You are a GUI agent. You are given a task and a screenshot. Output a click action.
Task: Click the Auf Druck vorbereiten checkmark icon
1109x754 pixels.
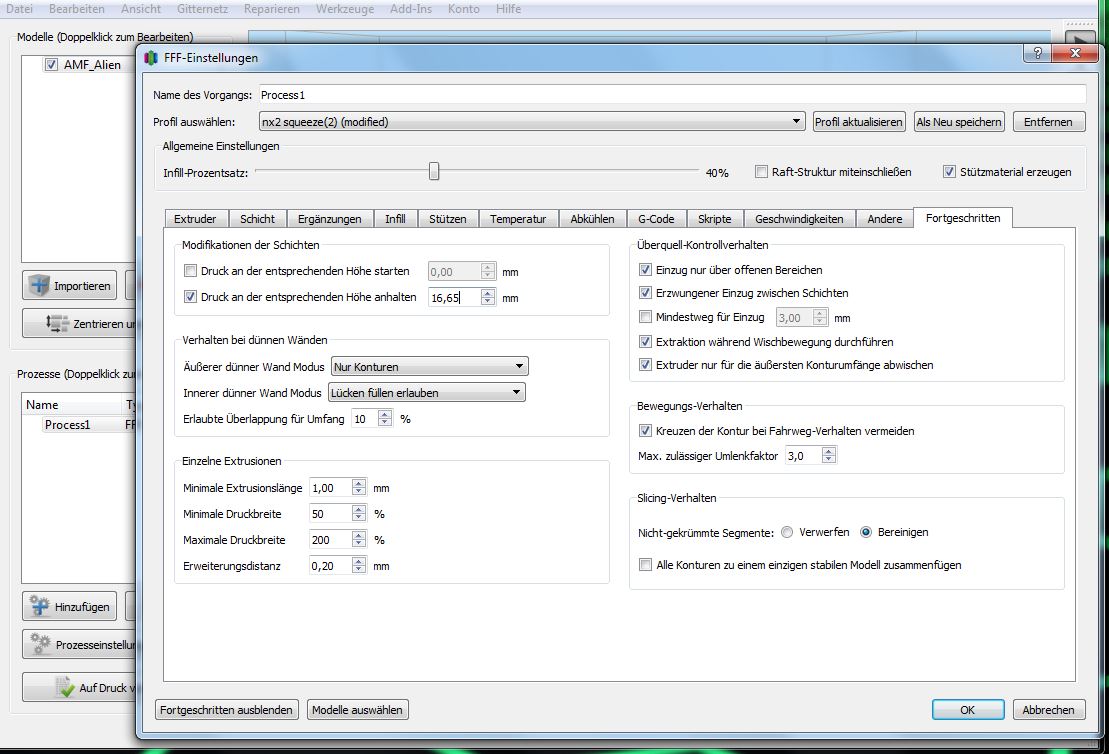[66, 687]
